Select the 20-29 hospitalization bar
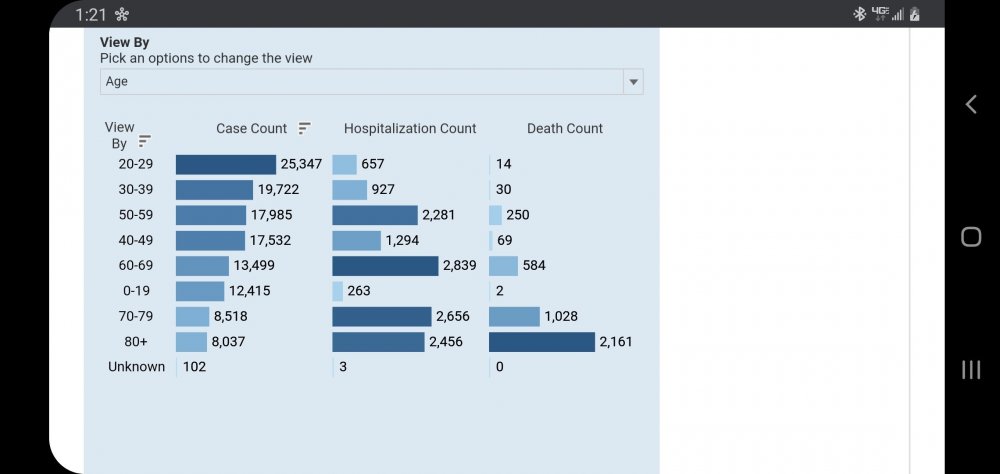The image size is (1000, 474). point(344,164)
